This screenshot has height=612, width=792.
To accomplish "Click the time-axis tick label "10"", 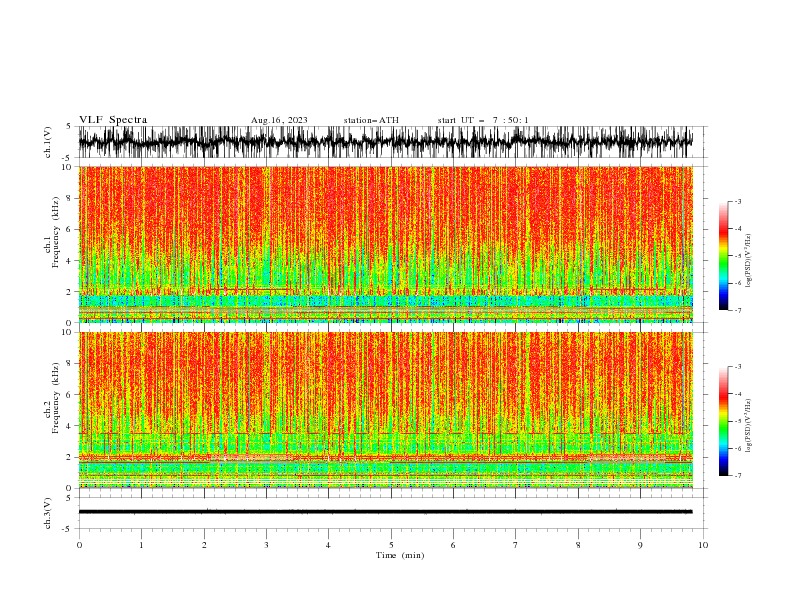I will [703, 545].
